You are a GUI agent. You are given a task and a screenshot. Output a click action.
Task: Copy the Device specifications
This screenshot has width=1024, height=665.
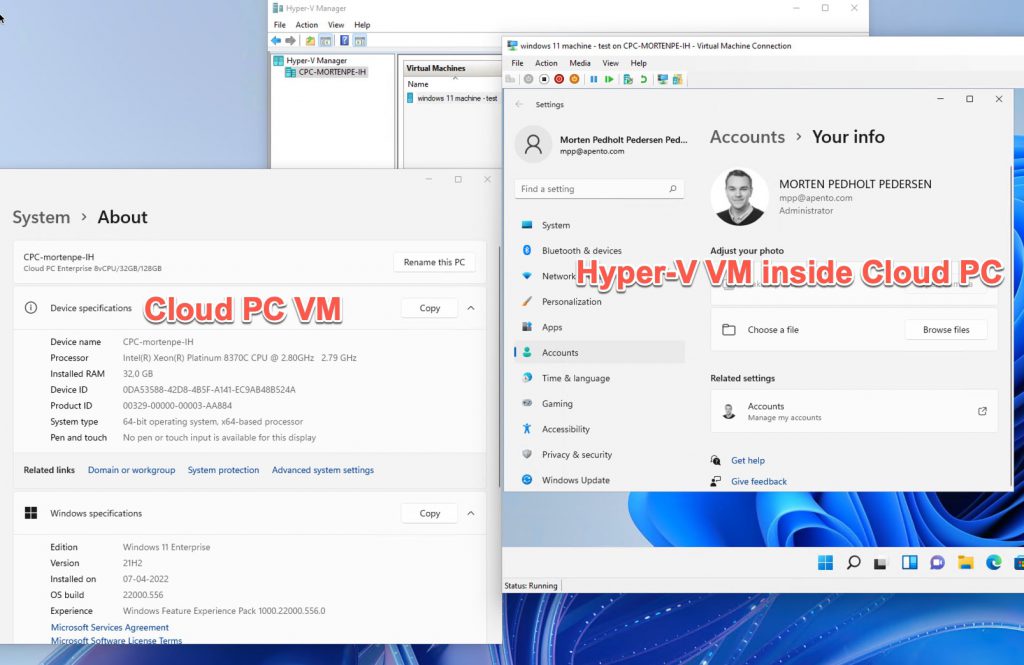(x=430, y=308)
